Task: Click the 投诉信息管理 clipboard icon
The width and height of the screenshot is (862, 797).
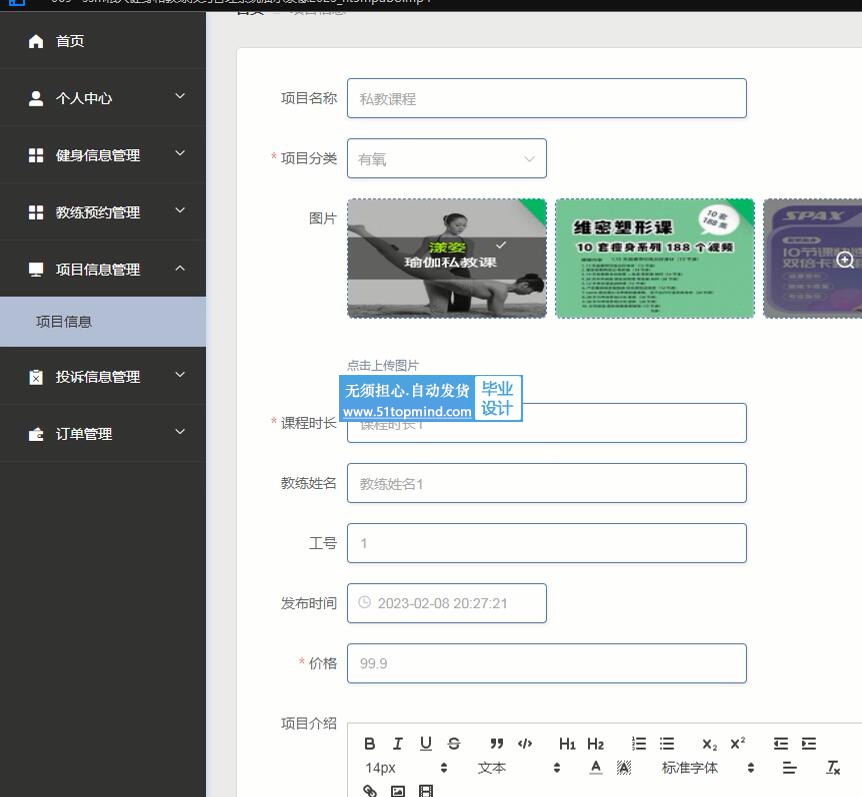Action: (36, 377)
